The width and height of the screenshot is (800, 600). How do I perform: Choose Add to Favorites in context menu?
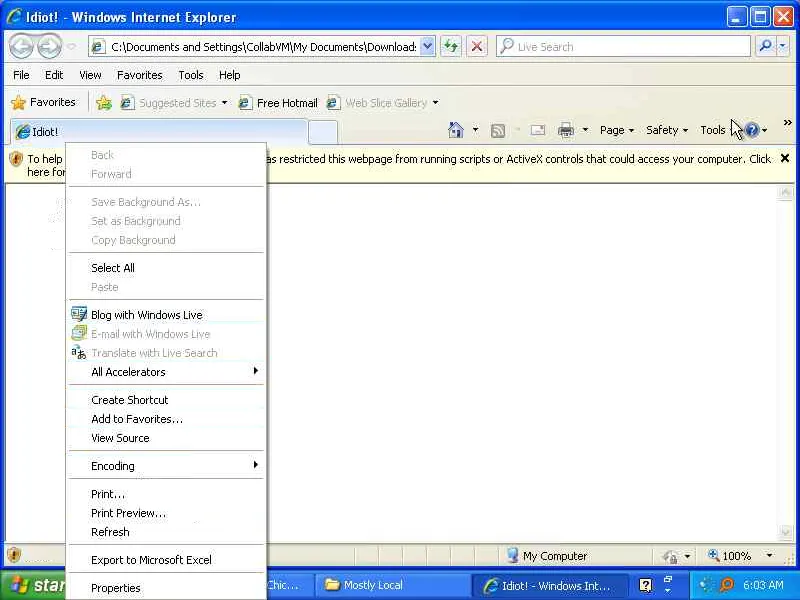click(166, 419)
